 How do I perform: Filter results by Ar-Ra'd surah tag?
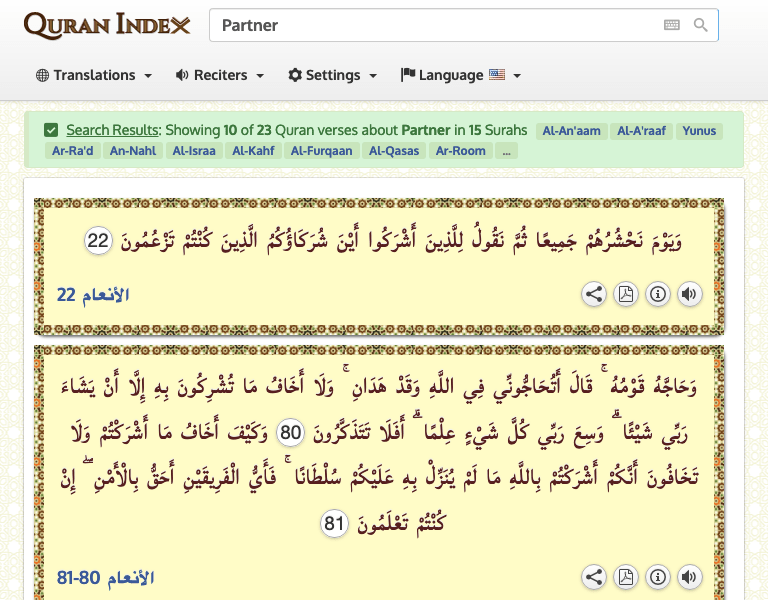tap(72, 151)
